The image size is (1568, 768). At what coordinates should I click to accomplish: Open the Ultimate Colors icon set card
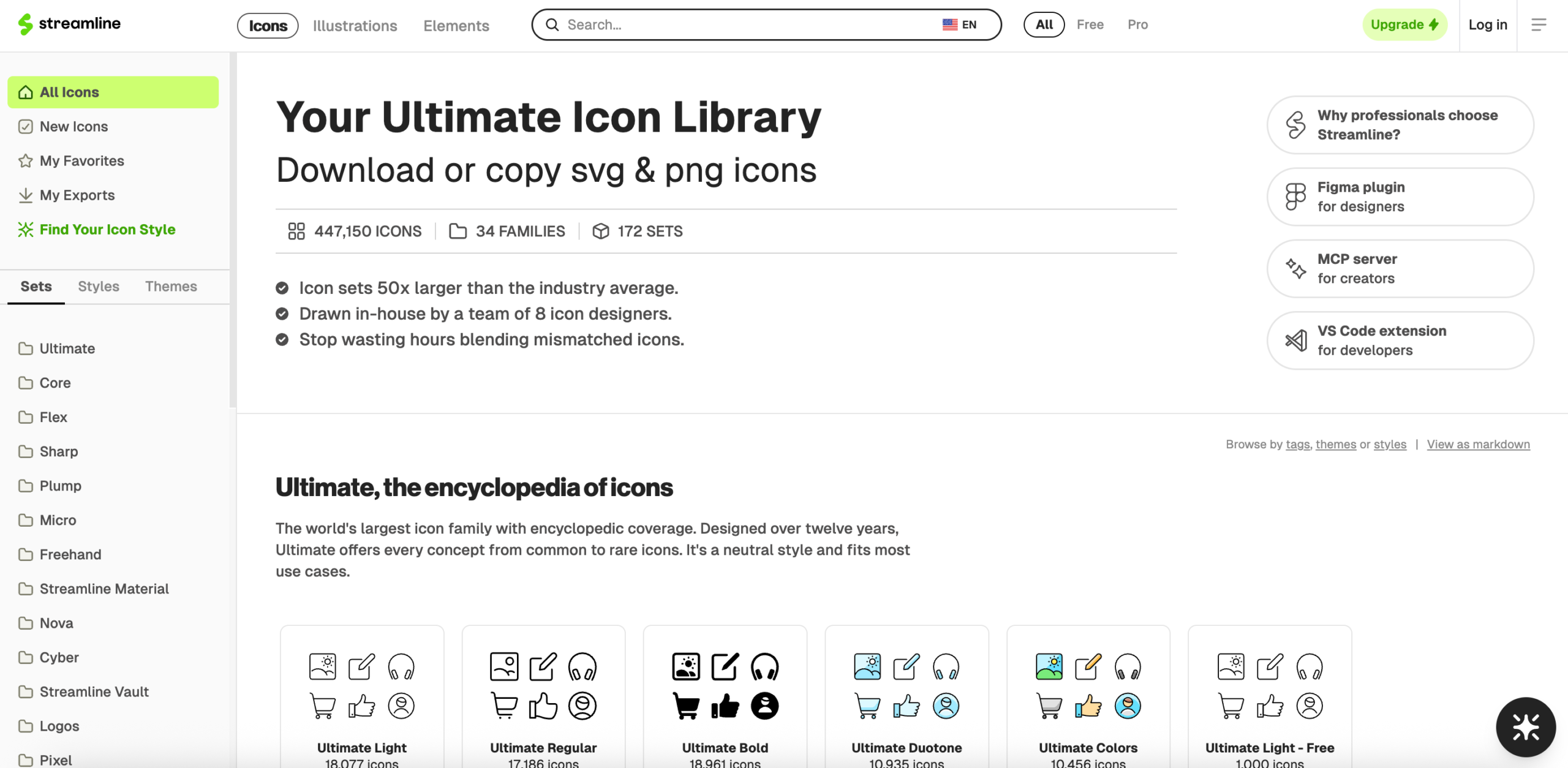[1088, 697]
